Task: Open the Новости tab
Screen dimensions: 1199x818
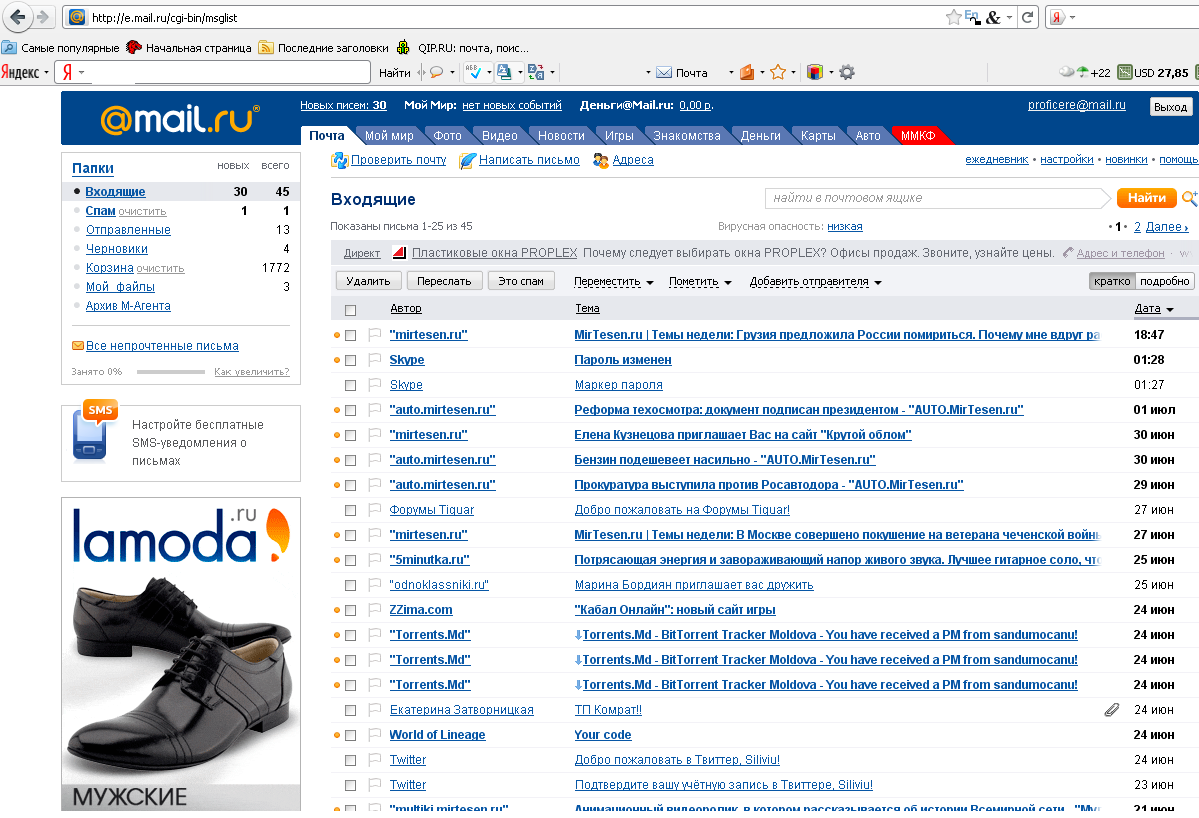Action: pyautogui.click(x=561, y=135)
